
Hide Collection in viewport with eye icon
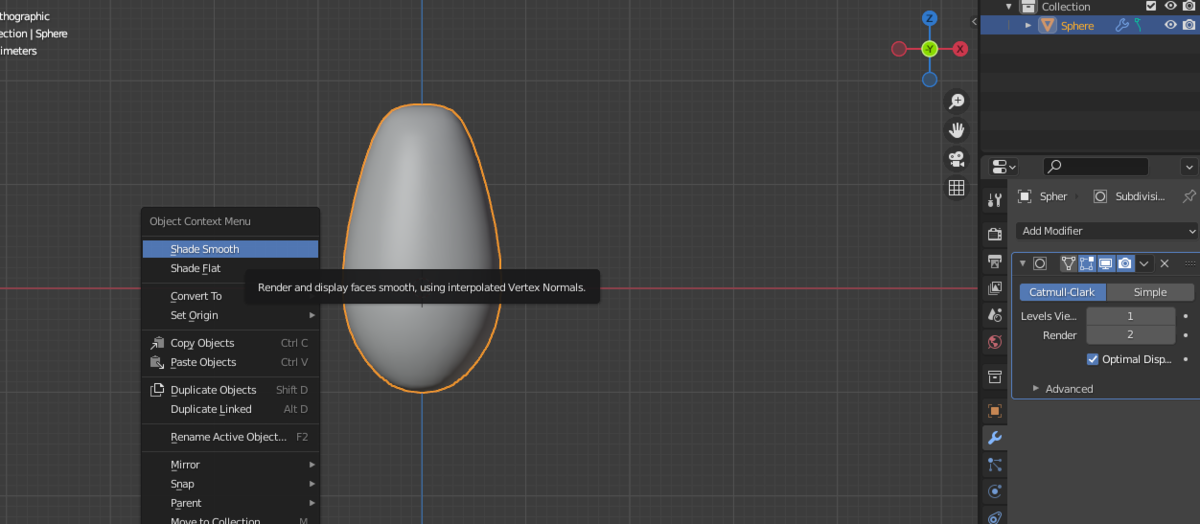(x=1170, y=6)
